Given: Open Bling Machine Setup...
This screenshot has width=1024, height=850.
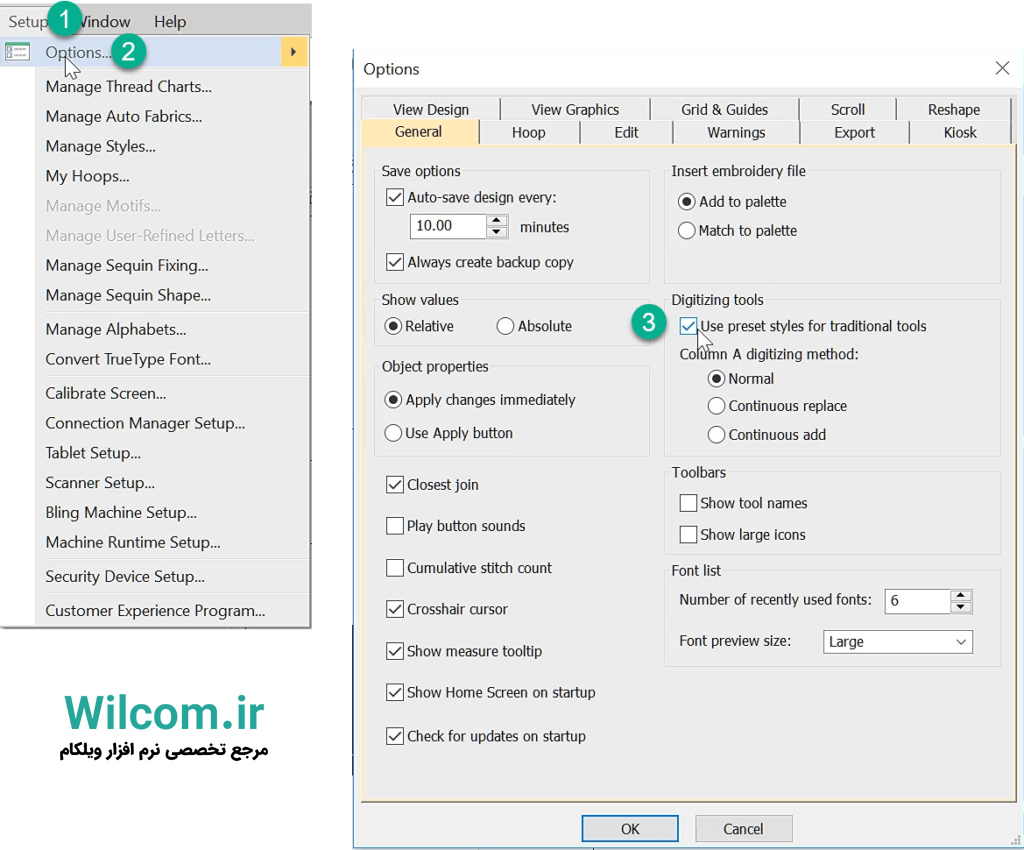Looking at the screenshot, I should coord(121,512).
